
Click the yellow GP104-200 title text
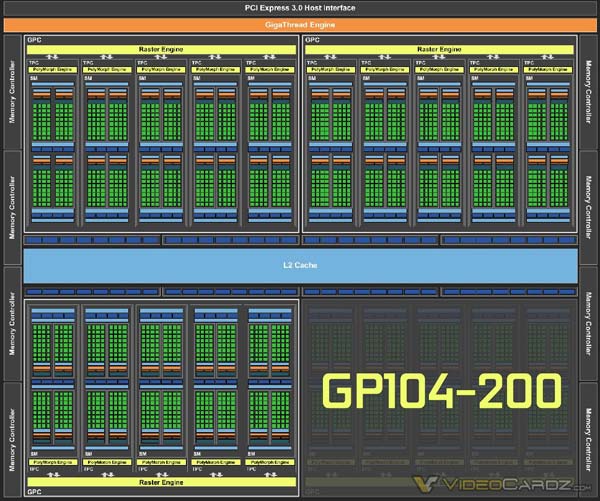coord(442,391)
